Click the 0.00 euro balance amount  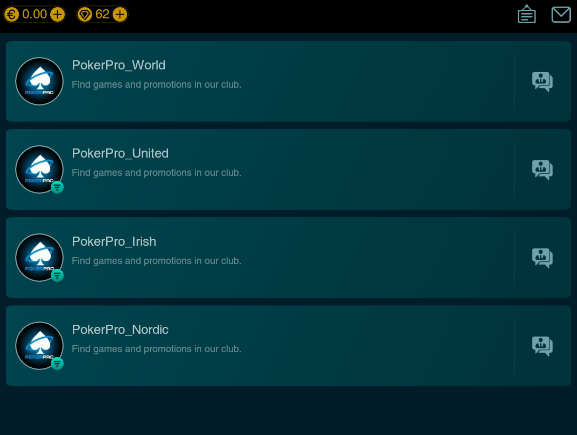coord(35,14)
